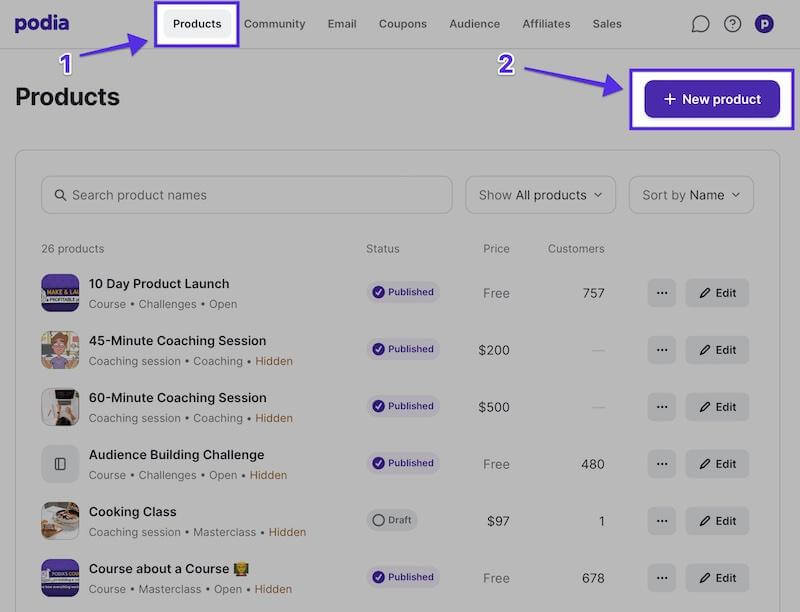The image size is (800, 612).
Task: Expand the Show All products dropdown
Action: pyautogui.click(x=540, y=195)
